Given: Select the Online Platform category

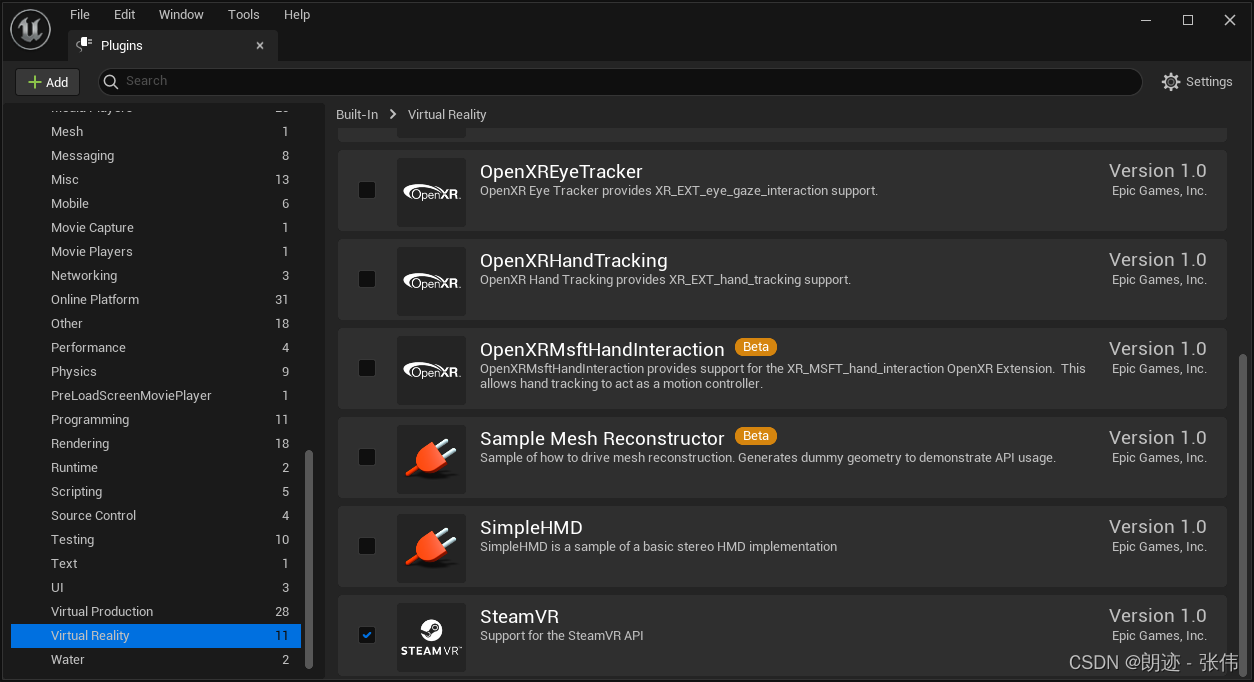Looking at the screenshot, I should 156,300.
